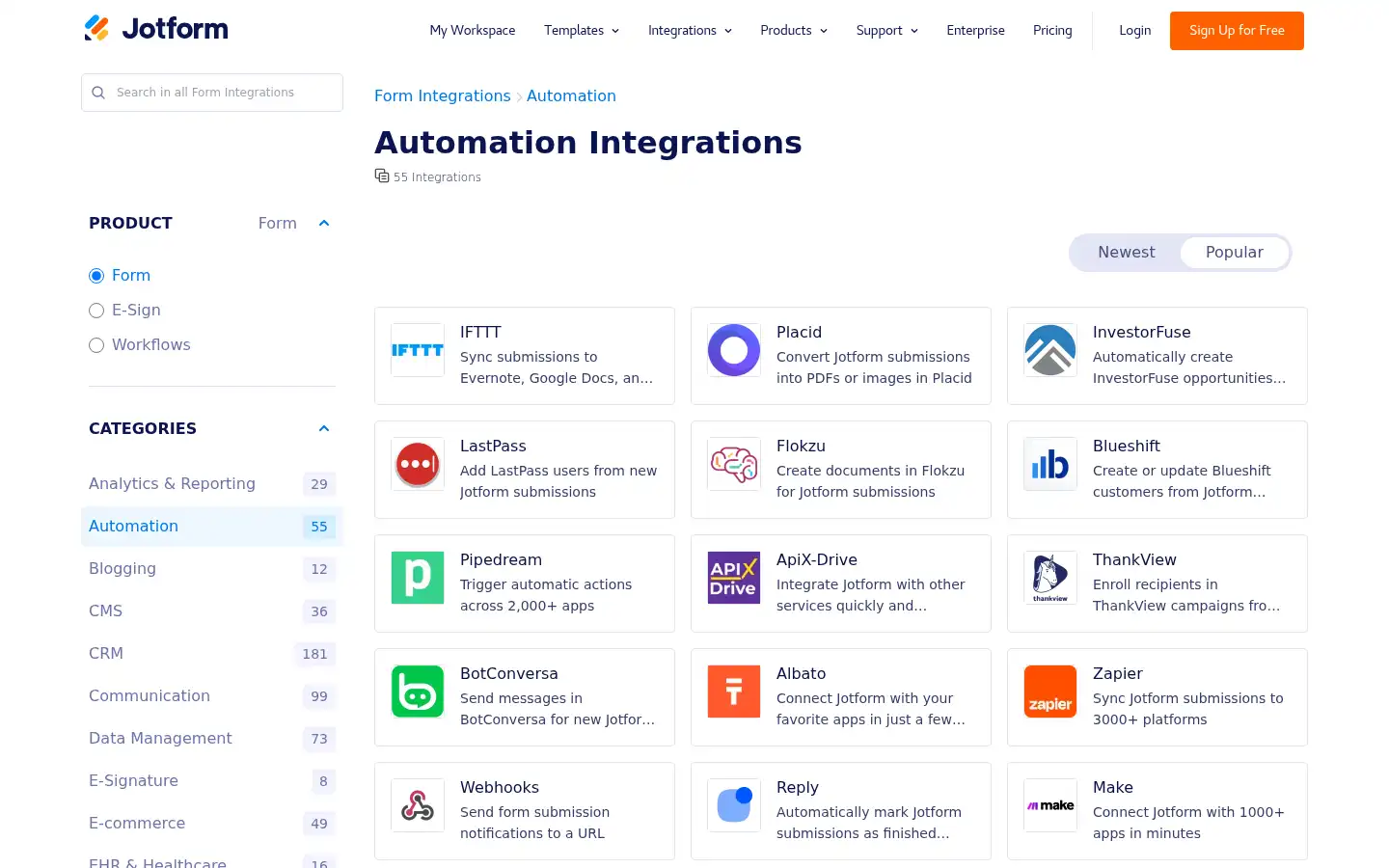
Task: Select the CRM category
Action: point(212,654)
